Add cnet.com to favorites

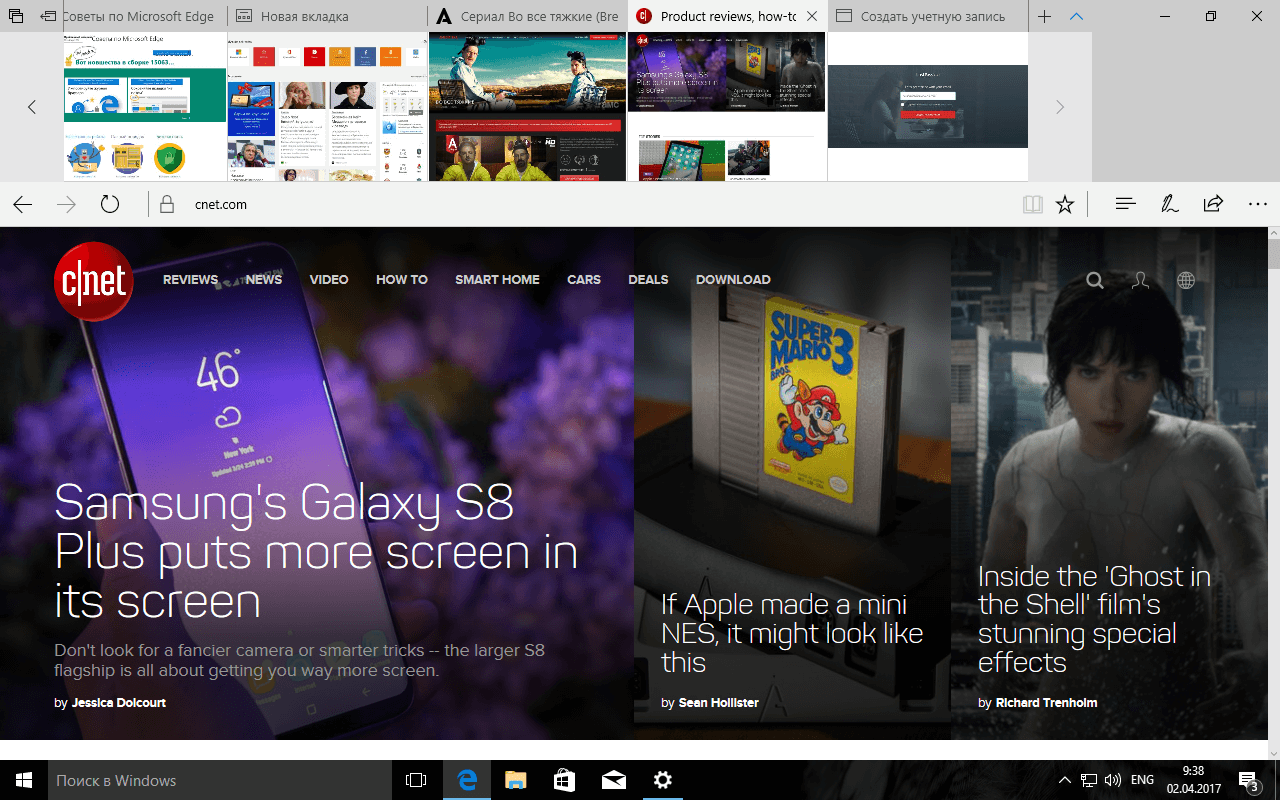(1065, 203)
